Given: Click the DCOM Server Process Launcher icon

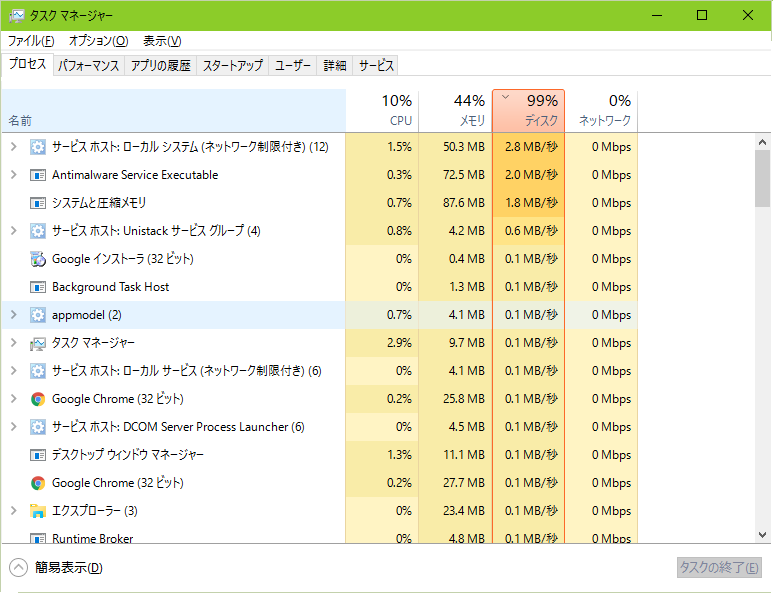Looking at the screenshot, I should click(38, 427).
